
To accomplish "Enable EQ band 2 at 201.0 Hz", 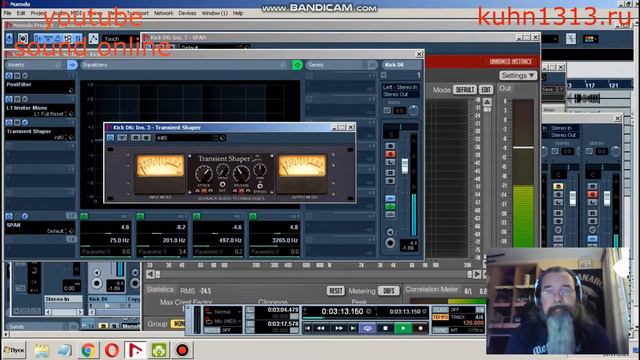I will [x=140, y=216].
